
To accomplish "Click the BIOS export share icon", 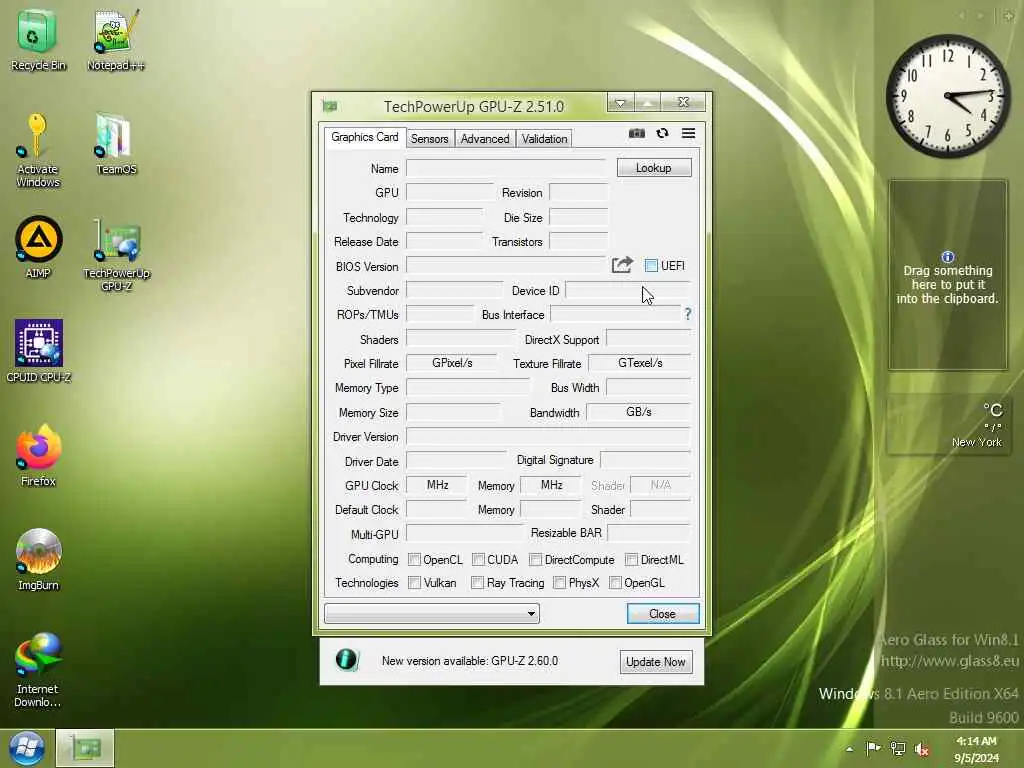I will [622, 264].
